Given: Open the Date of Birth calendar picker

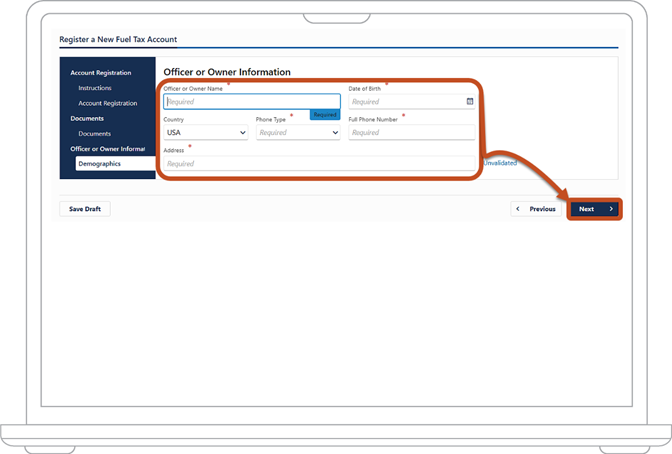Looking at the screenshot, I should pyautogui.click(x=470, y=102).
